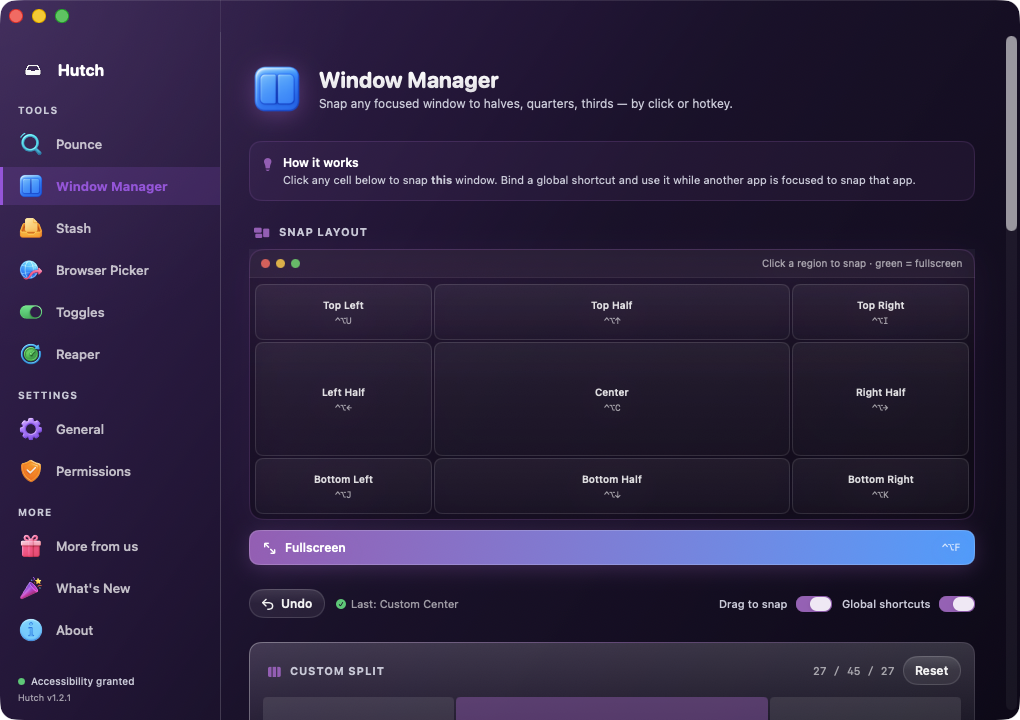
Task: Click the General gear icon
Action: [x=31, y=429]
